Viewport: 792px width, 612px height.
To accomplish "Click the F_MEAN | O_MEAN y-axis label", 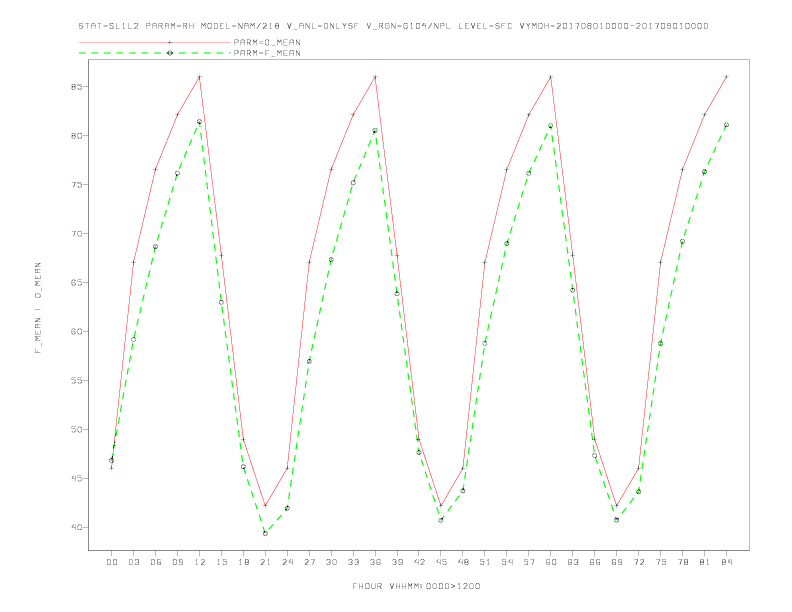I will (x=38, y=308).
